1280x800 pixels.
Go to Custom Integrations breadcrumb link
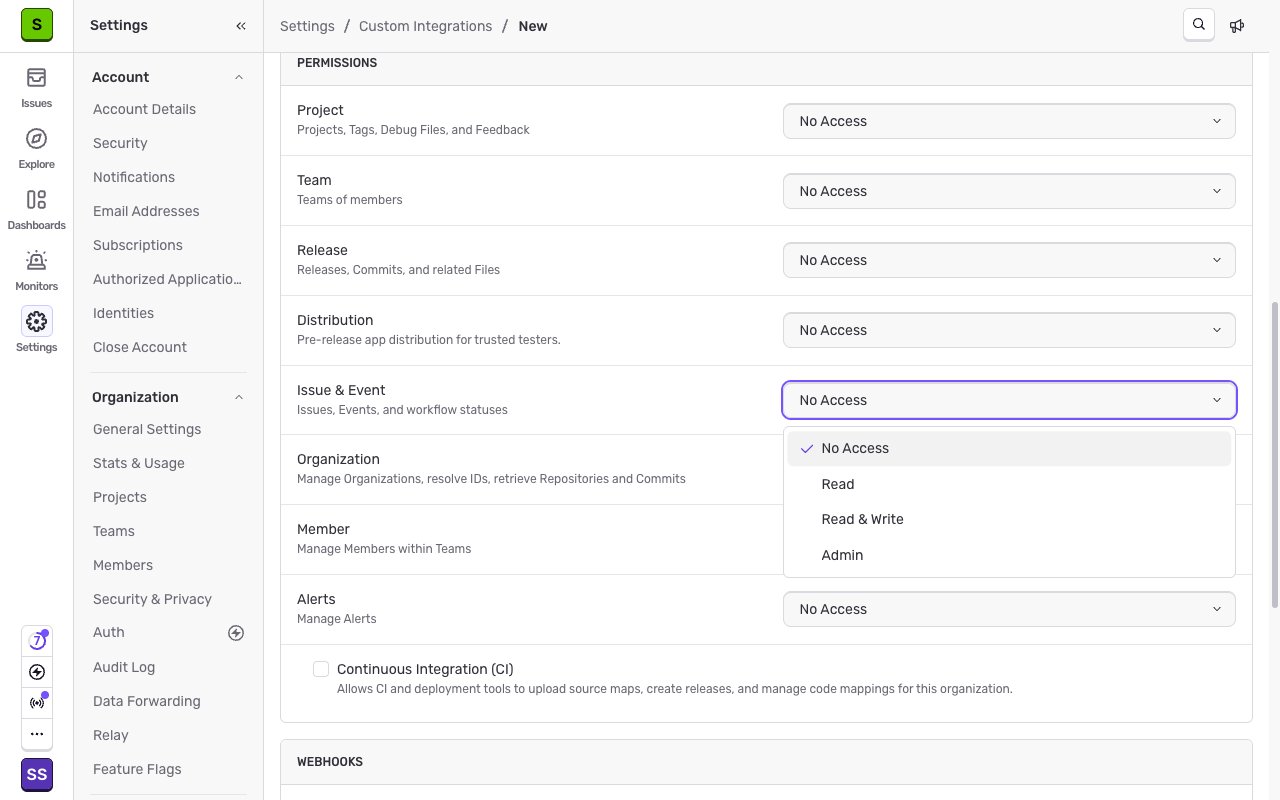pyautogui.click(x=425, y=26)
